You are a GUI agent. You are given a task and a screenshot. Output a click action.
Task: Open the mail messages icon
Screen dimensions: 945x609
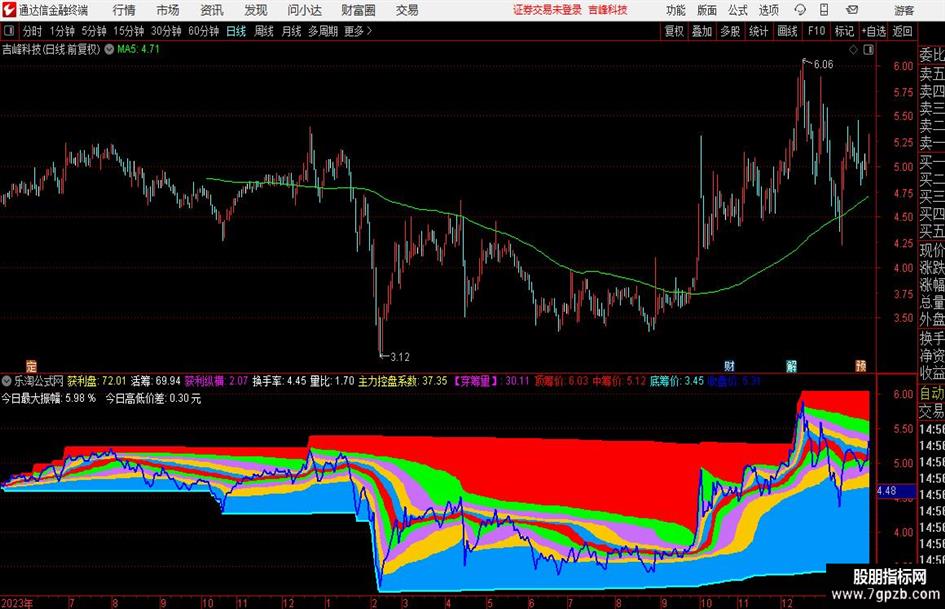click(852, 10)
